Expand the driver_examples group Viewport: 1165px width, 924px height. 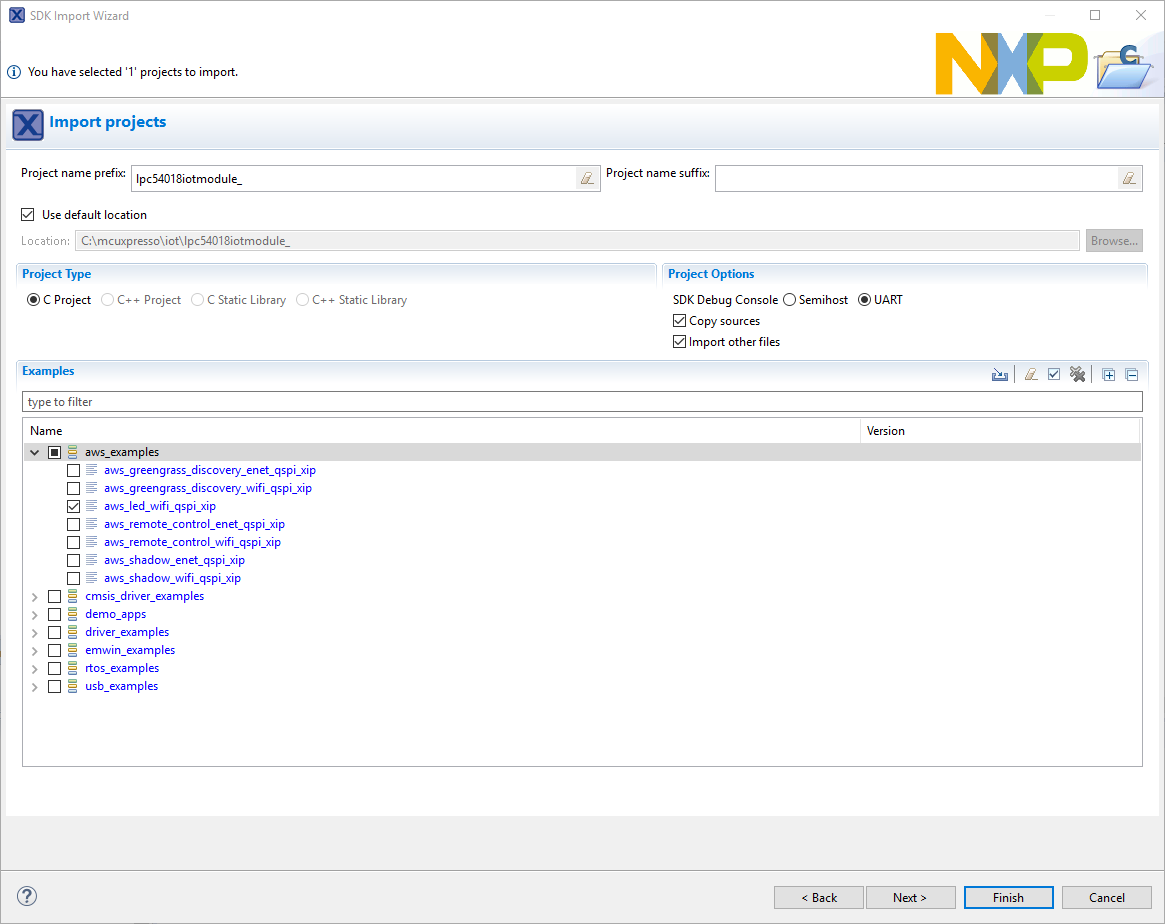[35, 632]
